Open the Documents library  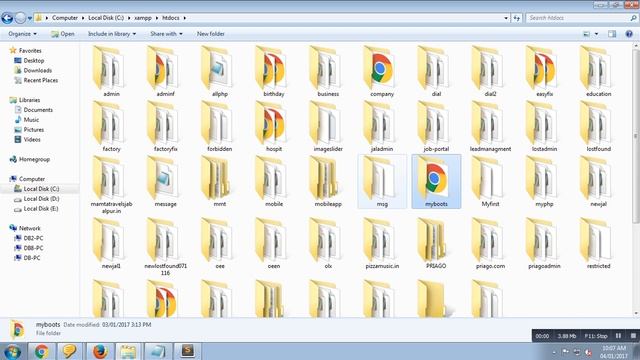[34, 110]
